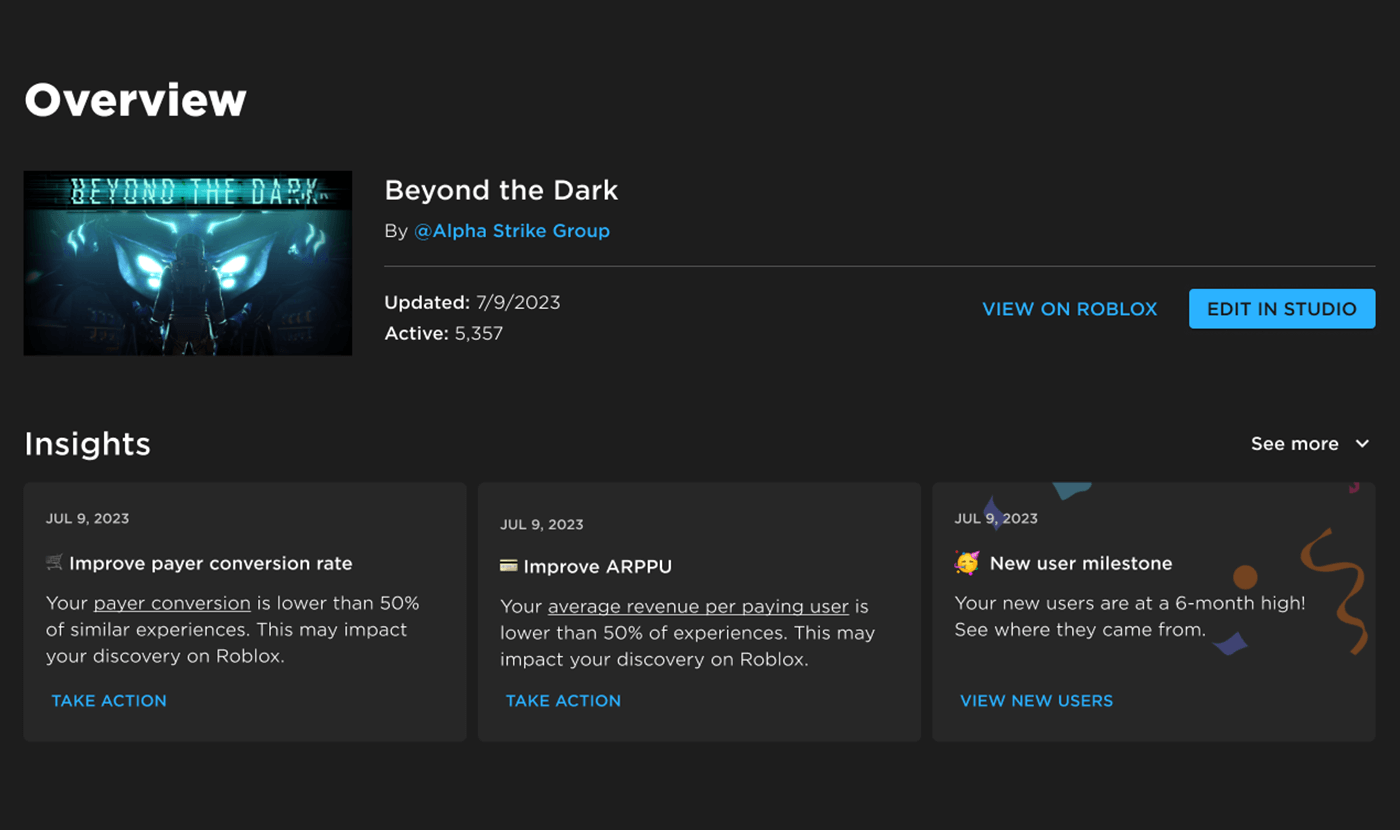Image resolution: width=1400 pixels, height=830 pixels.
Task: Open See more insights
Action: 1294,444
